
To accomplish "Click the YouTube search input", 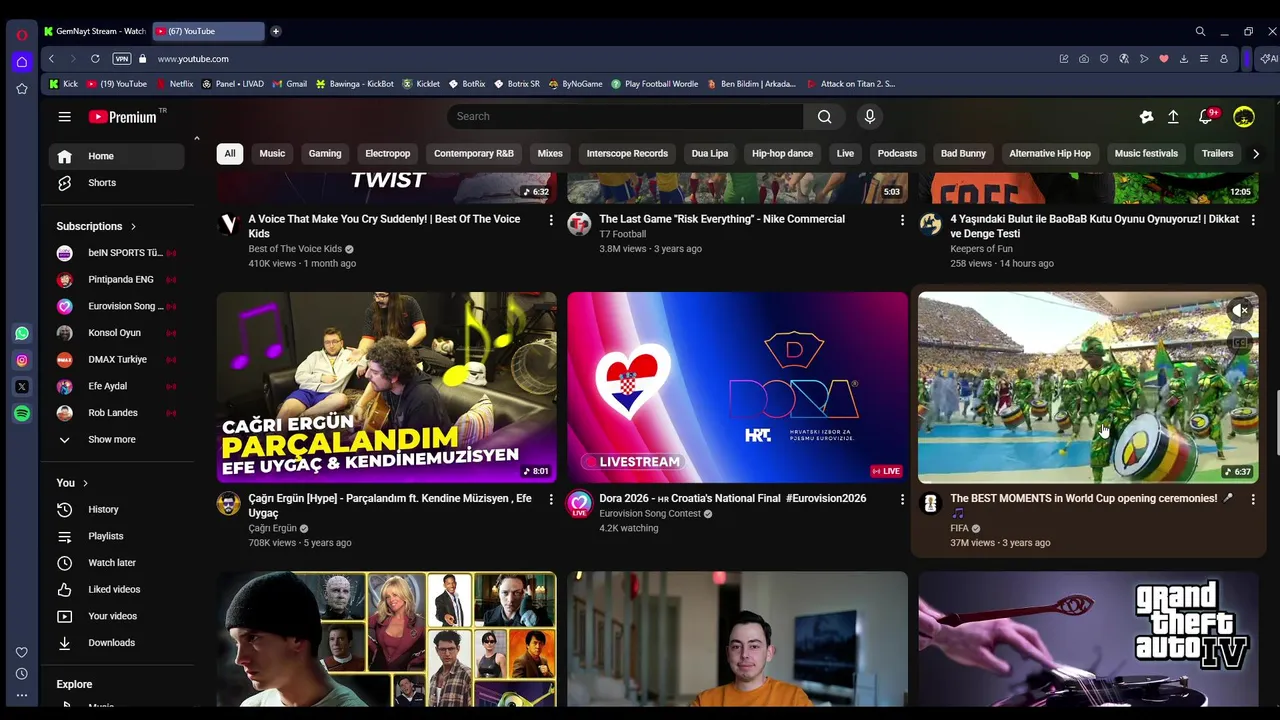I will 625,116.
